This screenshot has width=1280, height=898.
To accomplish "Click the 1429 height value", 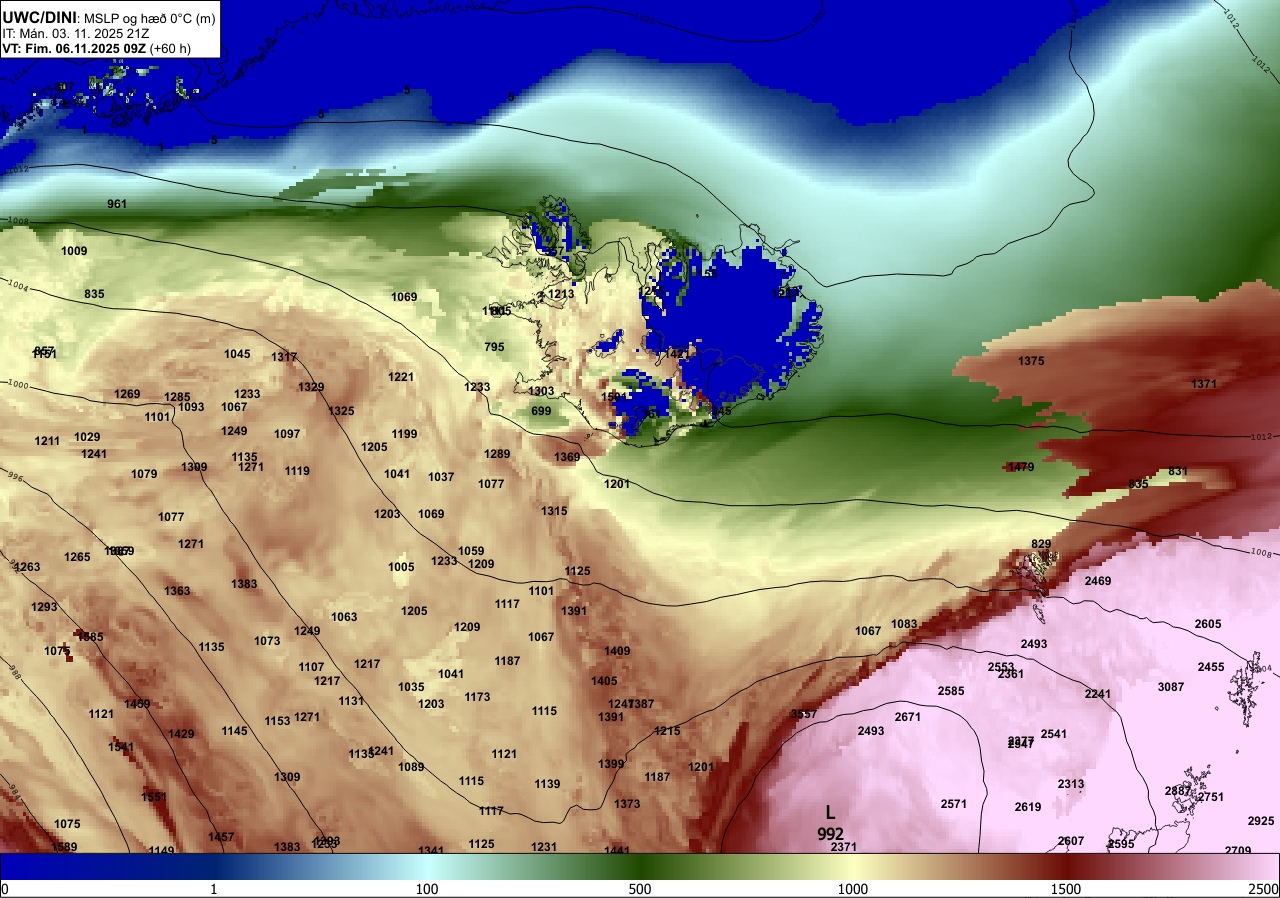I will point(181,734).
